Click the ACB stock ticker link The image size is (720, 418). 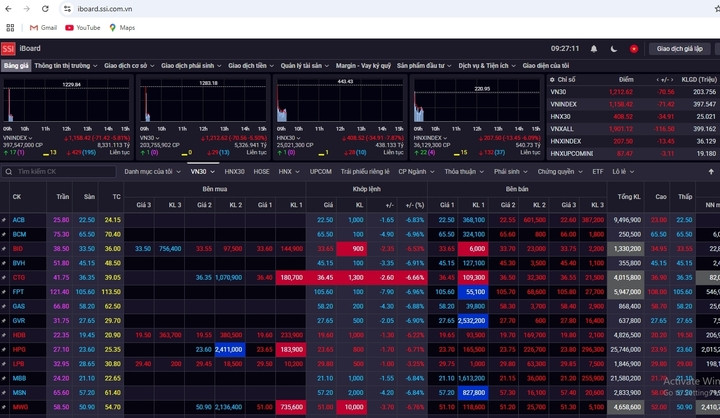click(18, 219)
